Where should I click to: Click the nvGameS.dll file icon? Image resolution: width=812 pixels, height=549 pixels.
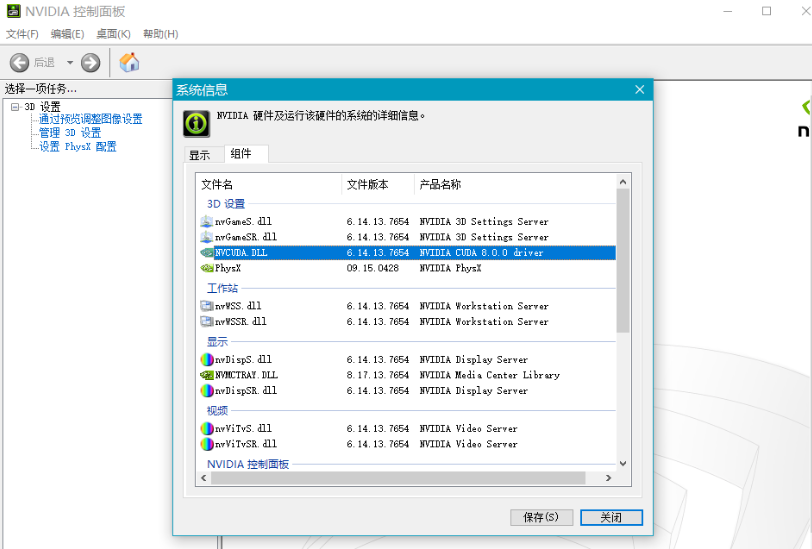tap(207, 222)
